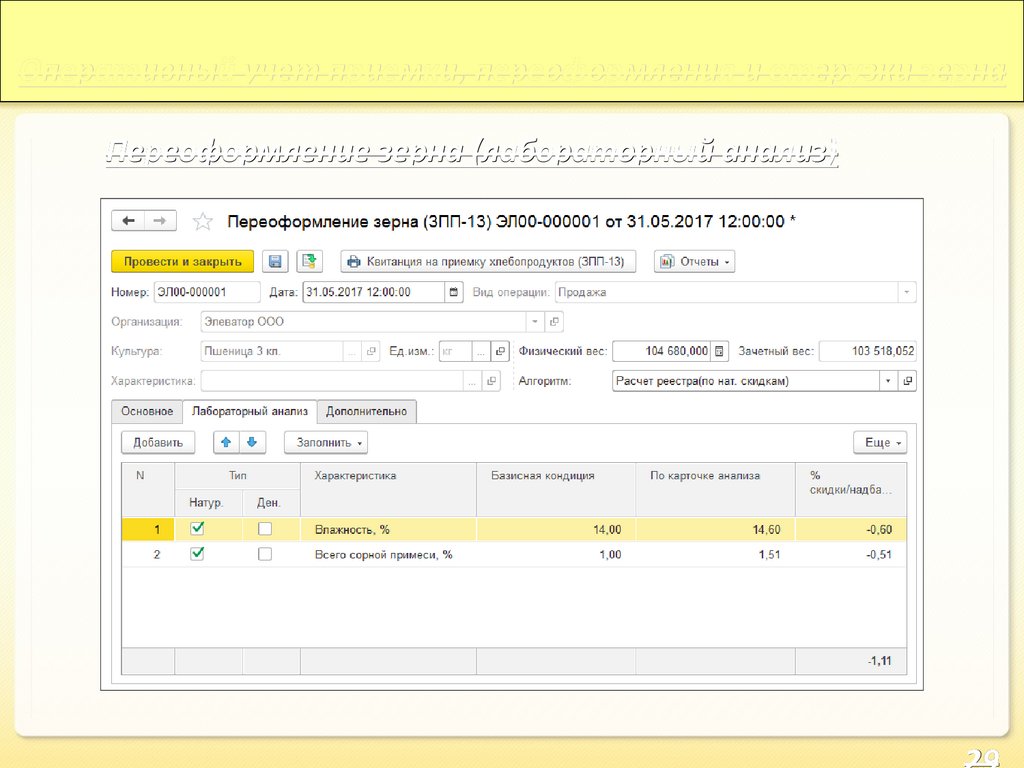Image resolution: width=1024 pixels, height=768 pixels.
Task: Click the back navigation arrow
Action: (129, 221)
